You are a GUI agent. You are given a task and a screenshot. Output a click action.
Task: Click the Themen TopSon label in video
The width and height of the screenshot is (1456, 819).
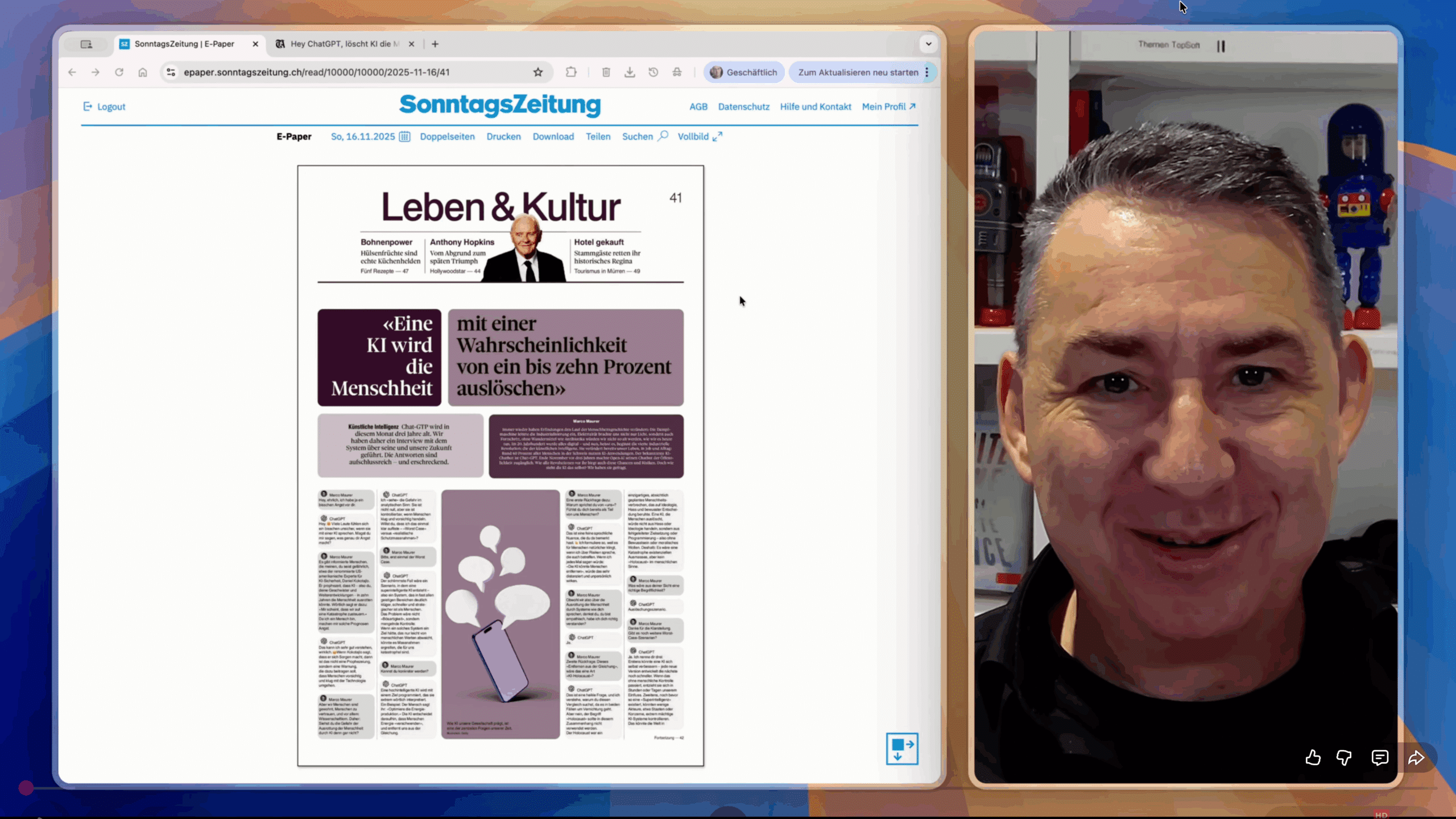[1169, 45]
